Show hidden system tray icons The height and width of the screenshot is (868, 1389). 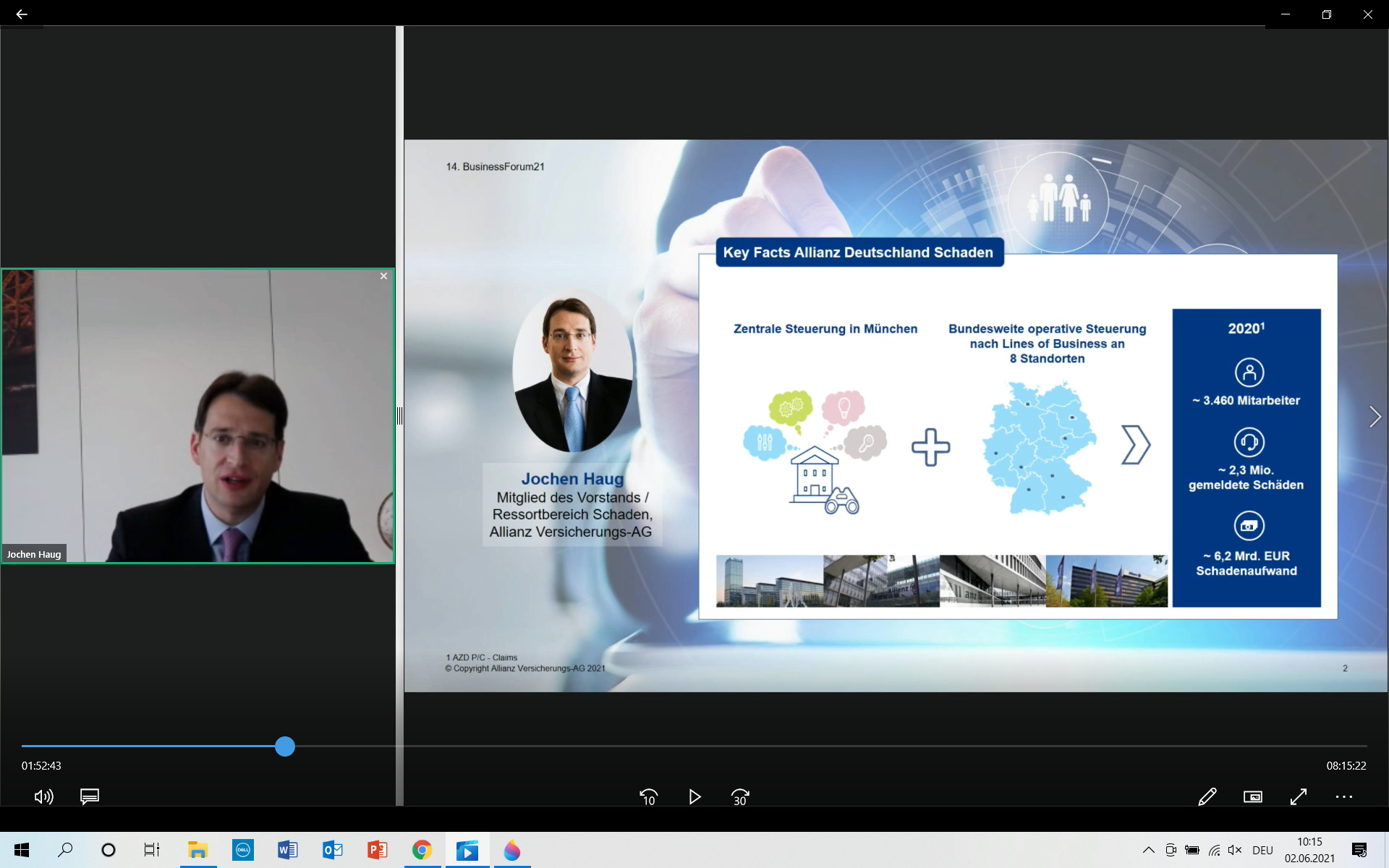(x=1148, y=850)
